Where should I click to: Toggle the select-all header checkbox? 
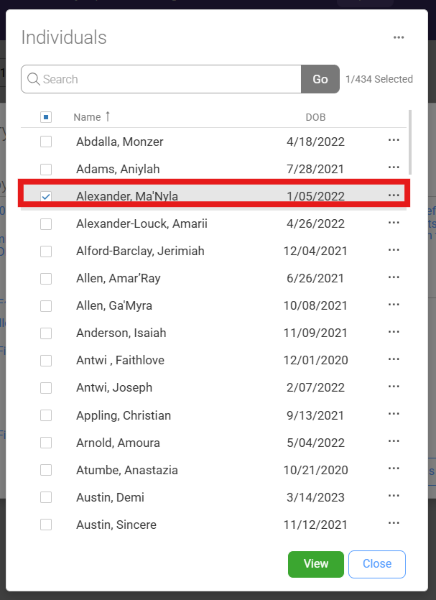46,117
